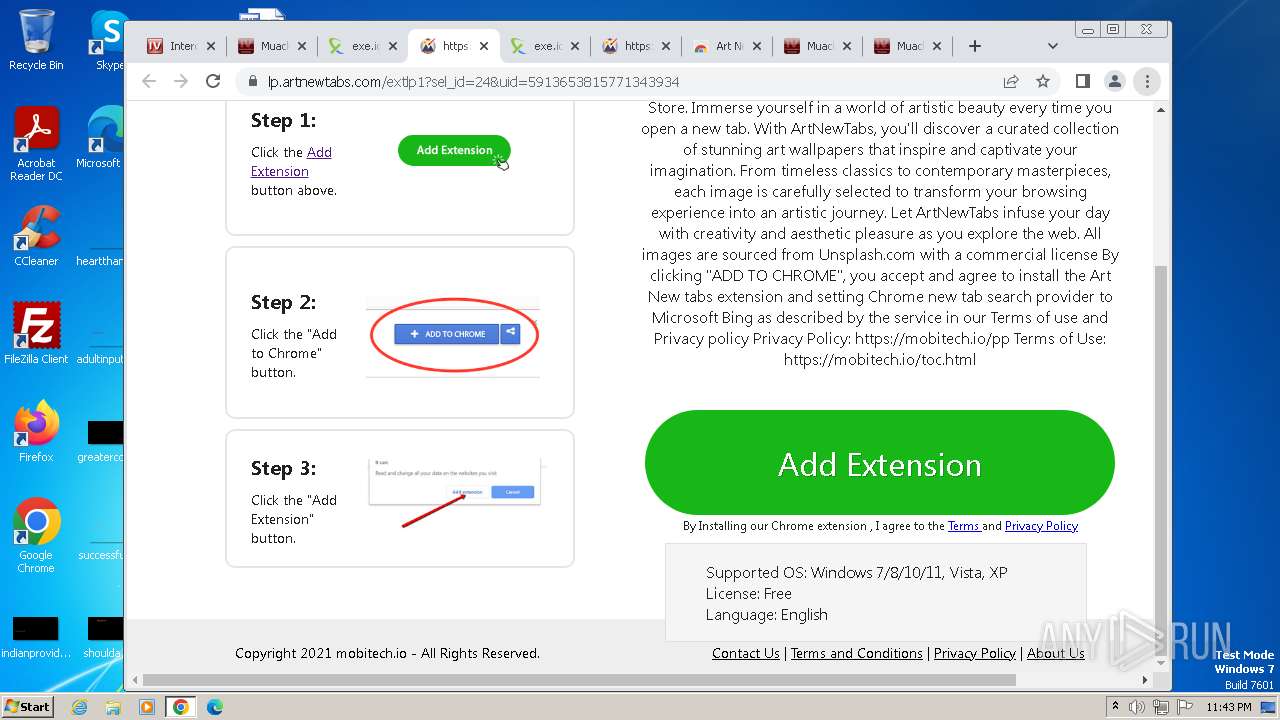Viewport: 1280px width, 720px height.
Task: Launch CCleaner from the desktop
Action: click(x=36, y=236)
